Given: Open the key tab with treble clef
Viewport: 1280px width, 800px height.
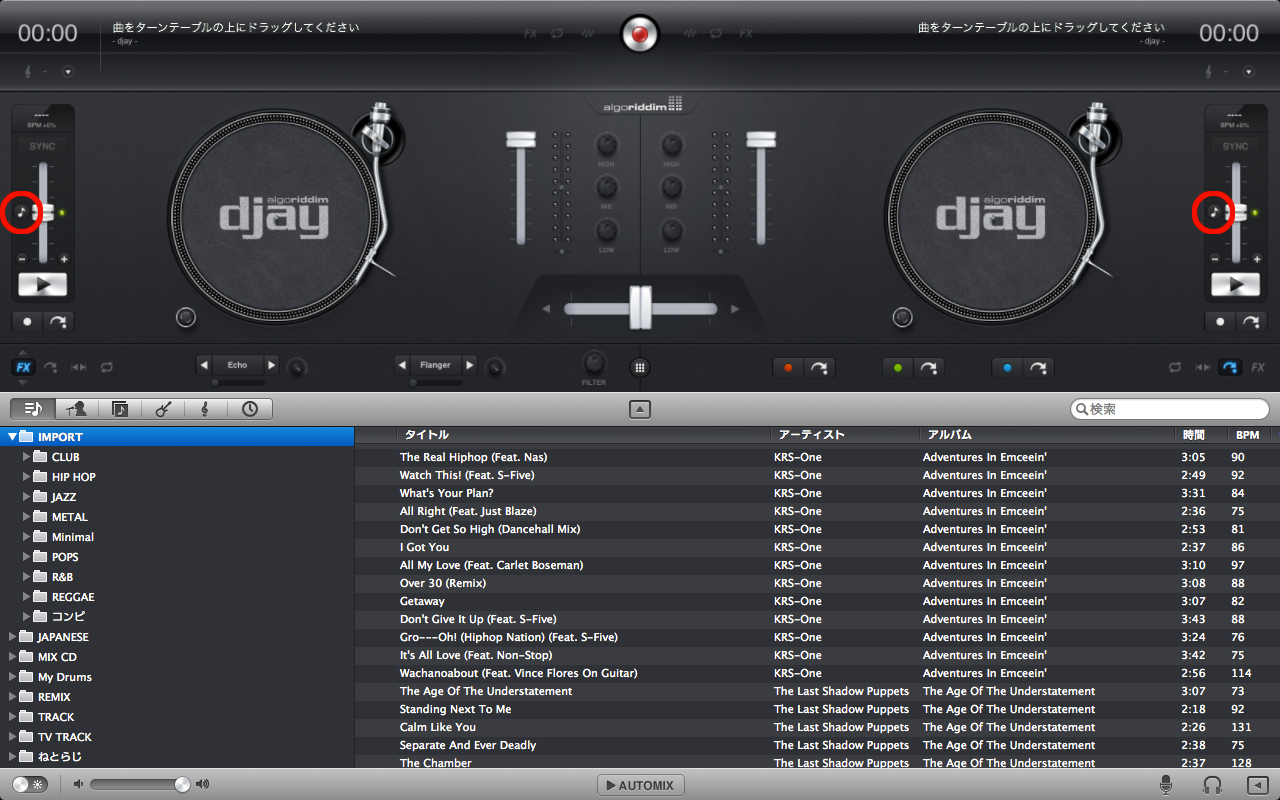Looking at the screenshot, I should (x=206, y=408).
